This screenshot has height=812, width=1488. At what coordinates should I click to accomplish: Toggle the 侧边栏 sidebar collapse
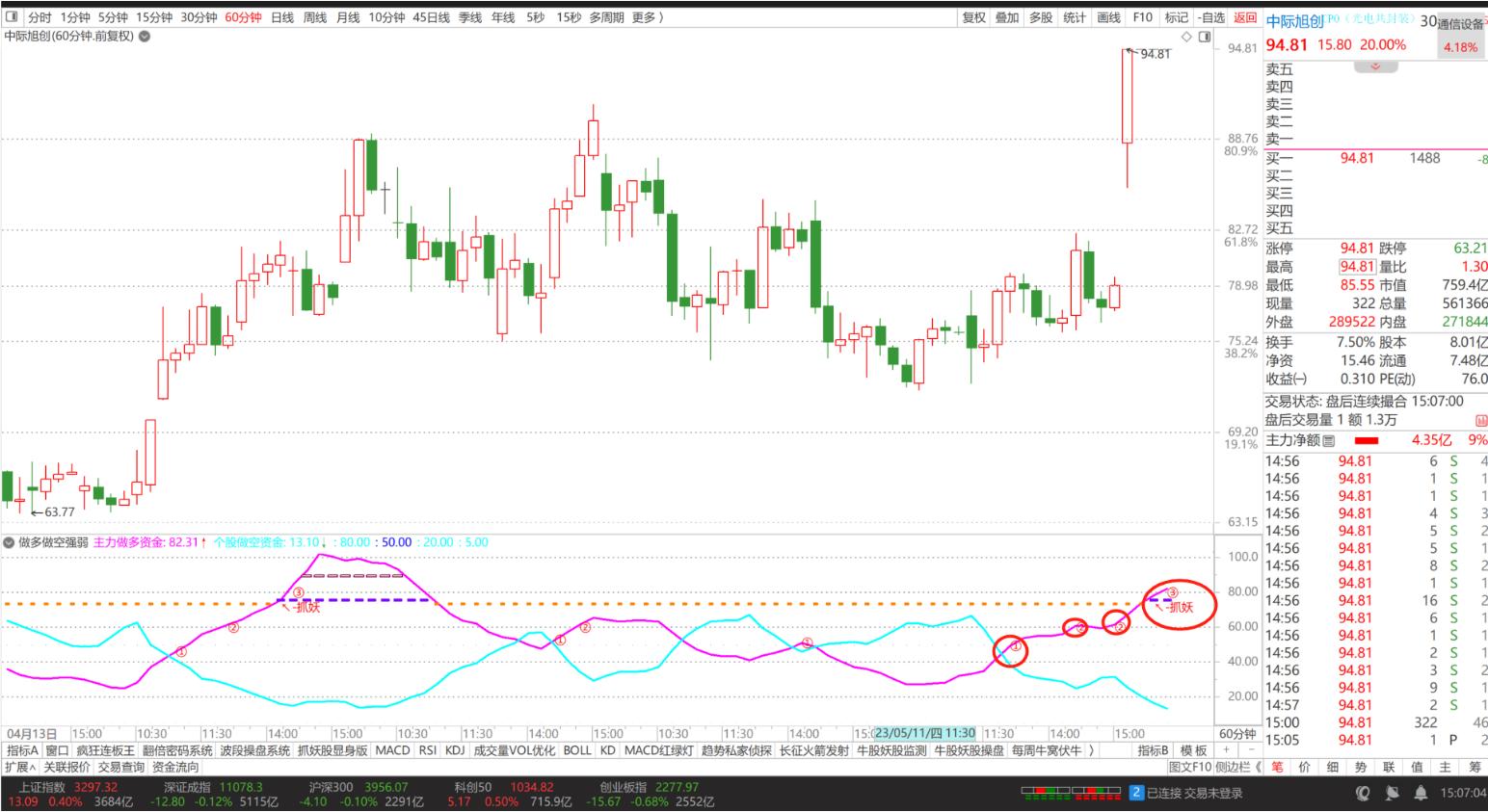click(x=1238, y=768)
